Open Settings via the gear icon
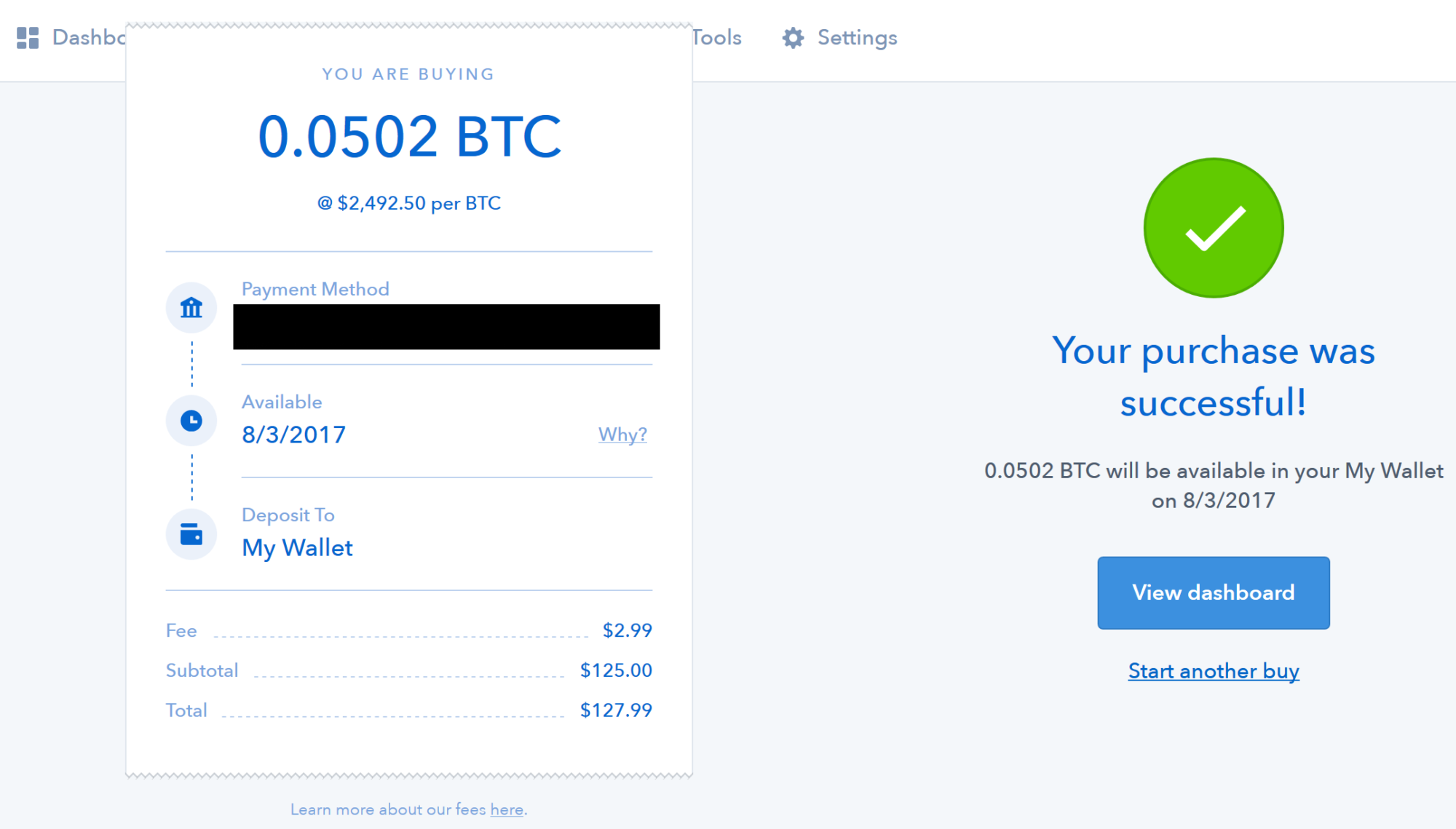 [x=794, y=38]
